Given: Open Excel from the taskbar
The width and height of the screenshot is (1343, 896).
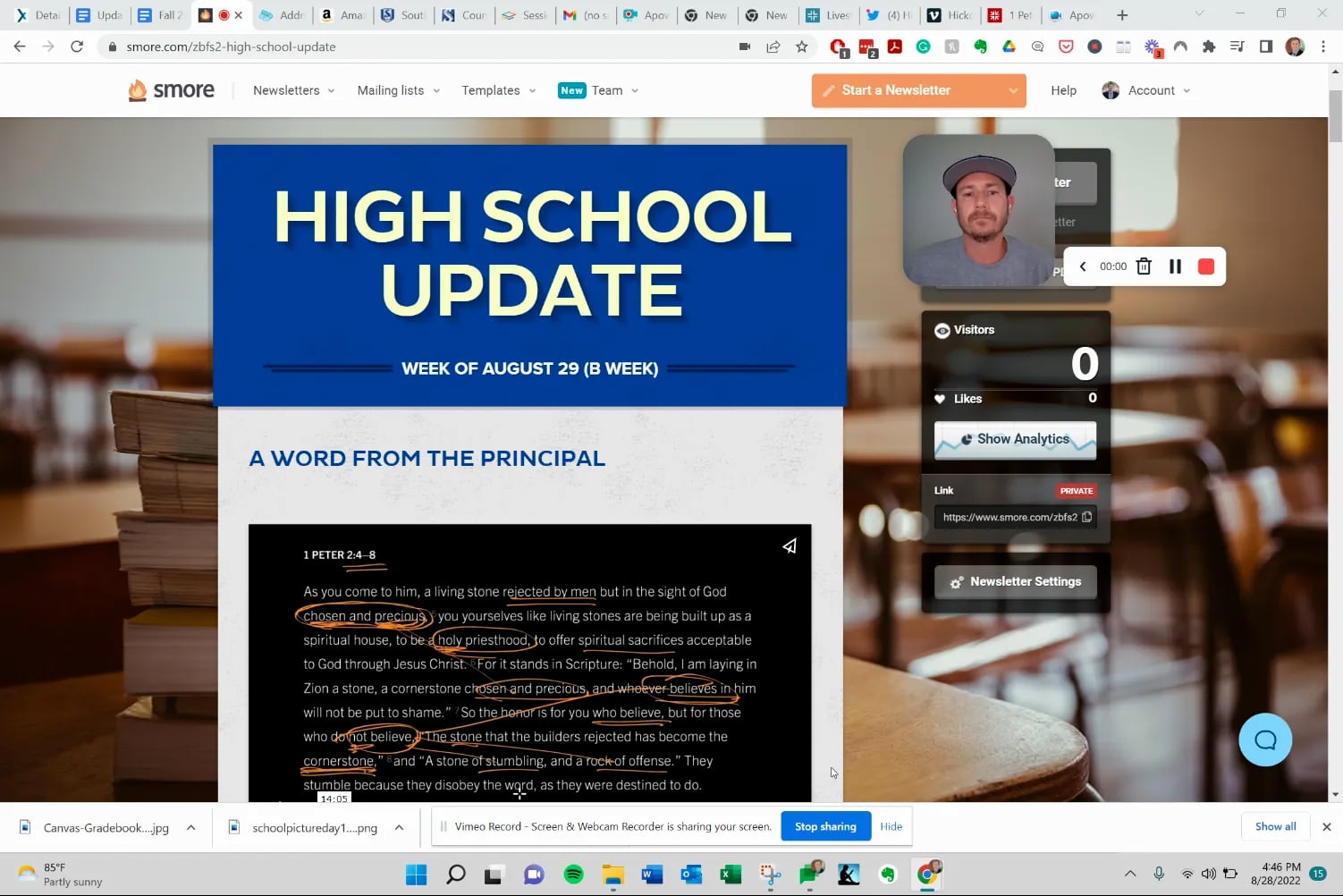Looking at the screenshot, I should coord(731,874).
